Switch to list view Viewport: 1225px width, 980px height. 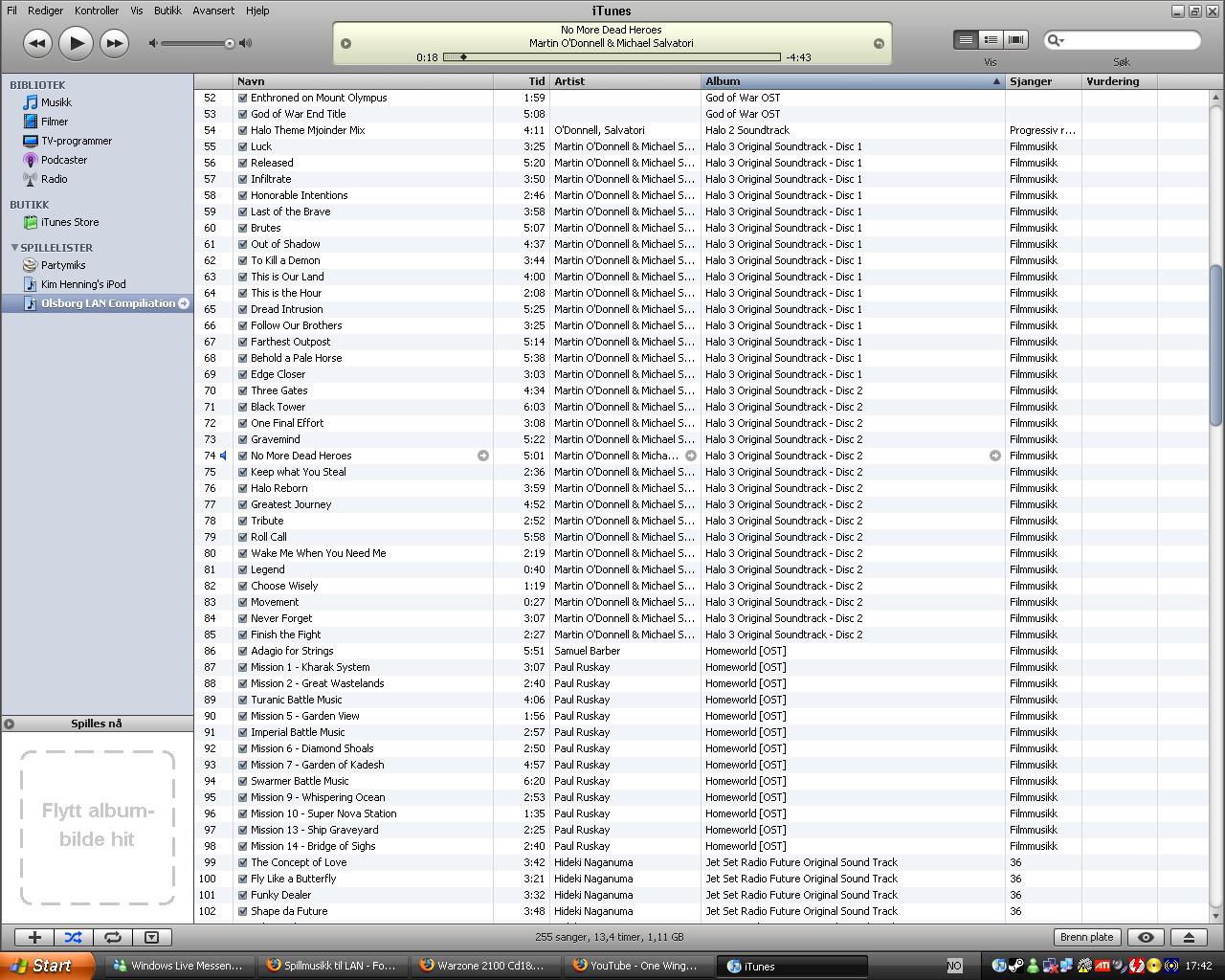pos(966,39)
